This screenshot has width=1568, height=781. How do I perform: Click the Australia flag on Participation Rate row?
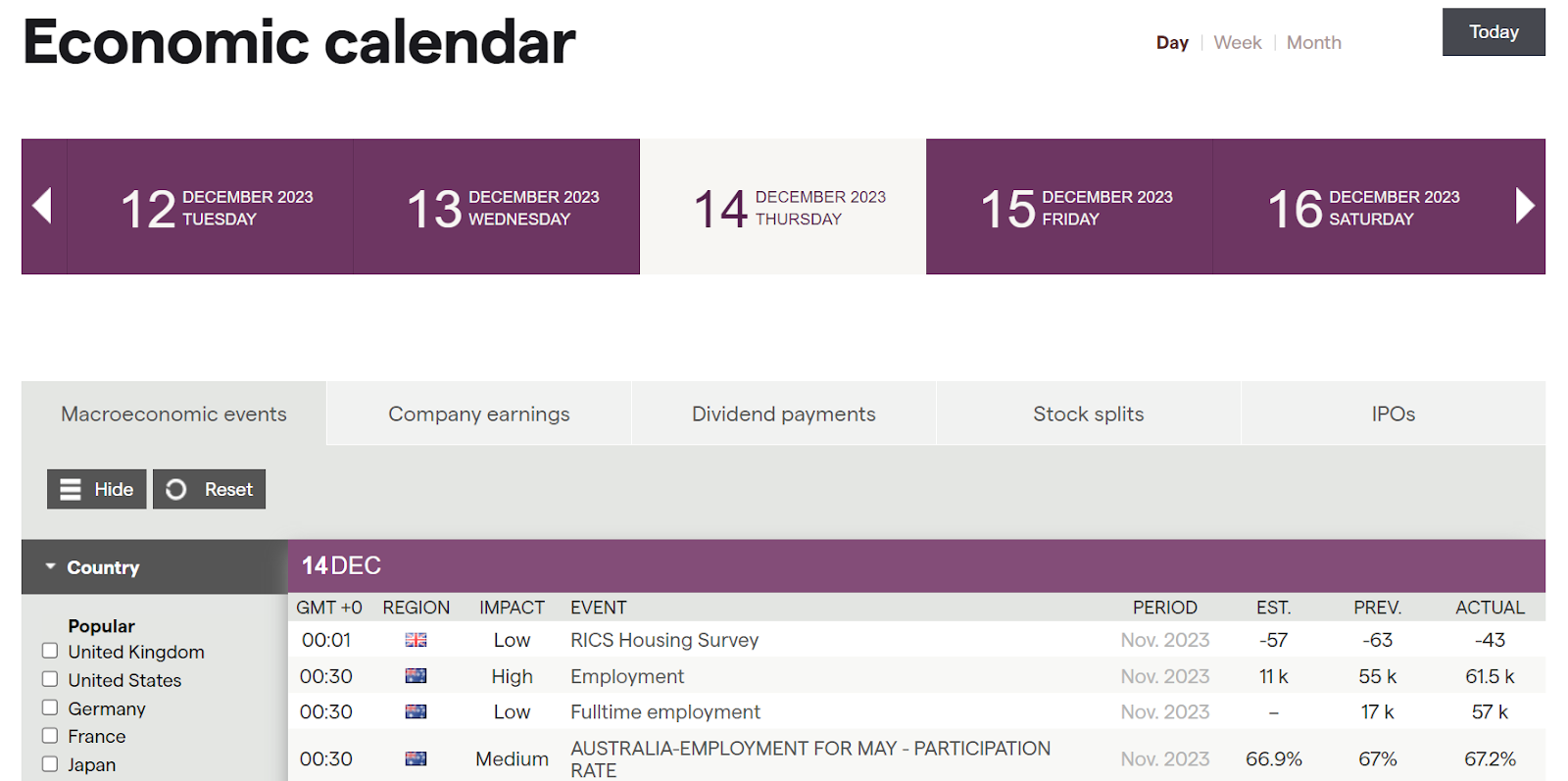point(416,758)
